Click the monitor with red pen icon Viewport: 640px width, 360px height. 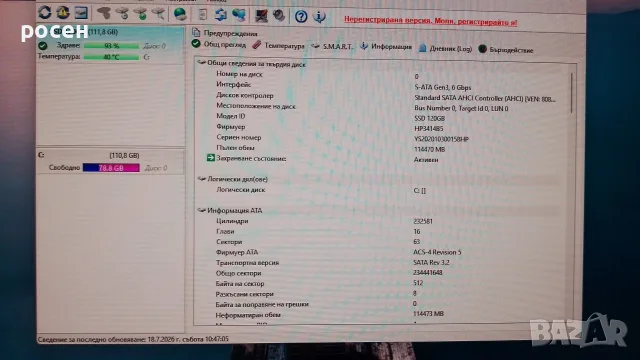(x=261, y=16)
